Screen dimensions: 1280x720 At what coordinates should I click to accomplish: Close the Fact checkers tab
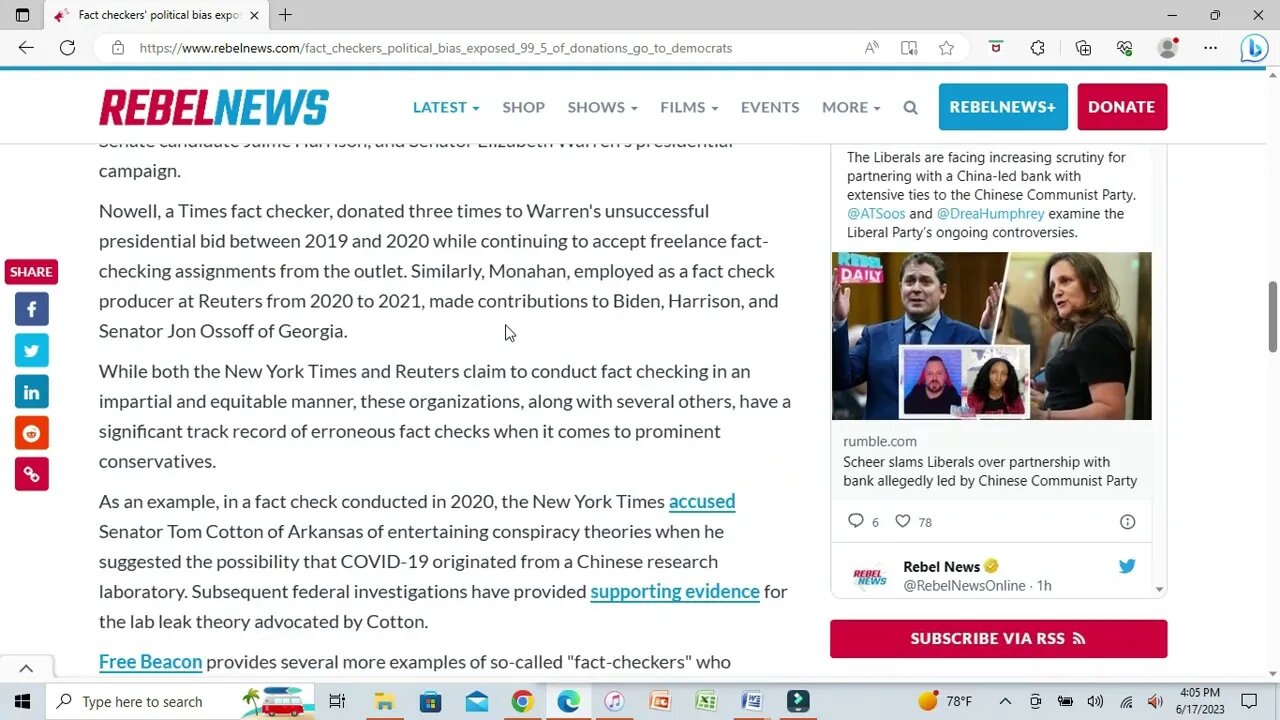coord(254,15)
